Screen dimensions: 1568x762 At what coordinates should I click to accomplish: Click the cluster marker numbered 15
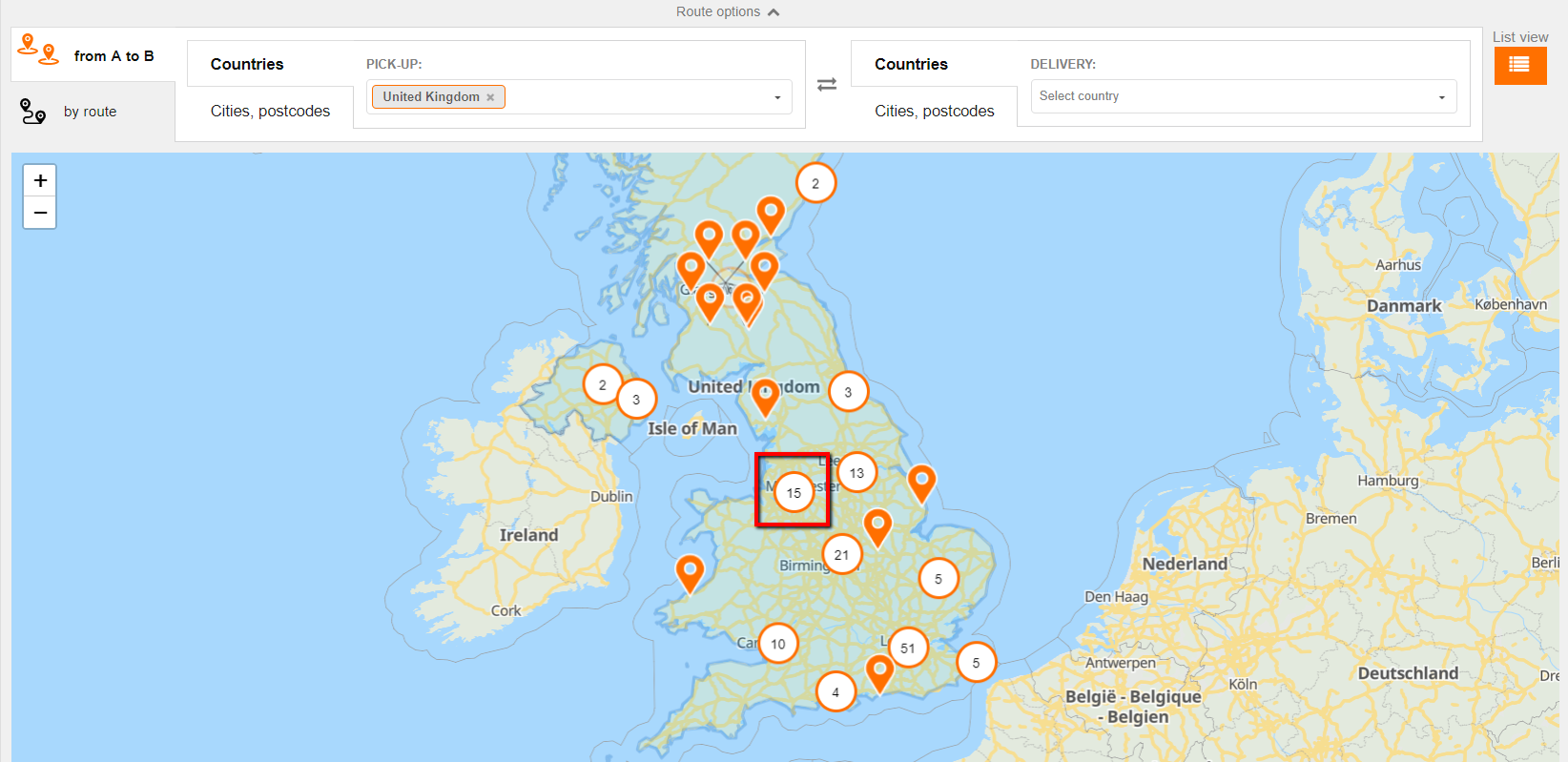[794, 493]
